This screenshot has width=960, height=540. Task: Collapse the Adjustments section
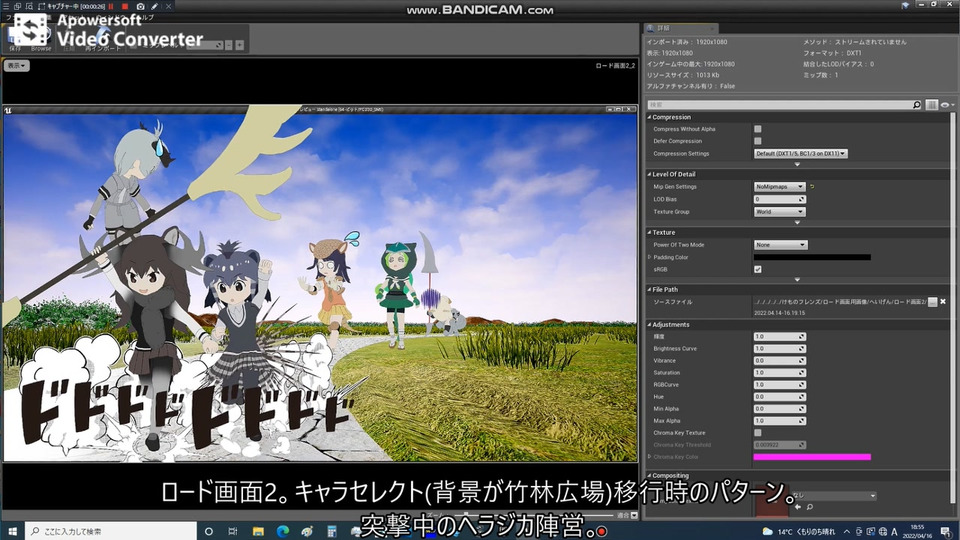point(650,324)
